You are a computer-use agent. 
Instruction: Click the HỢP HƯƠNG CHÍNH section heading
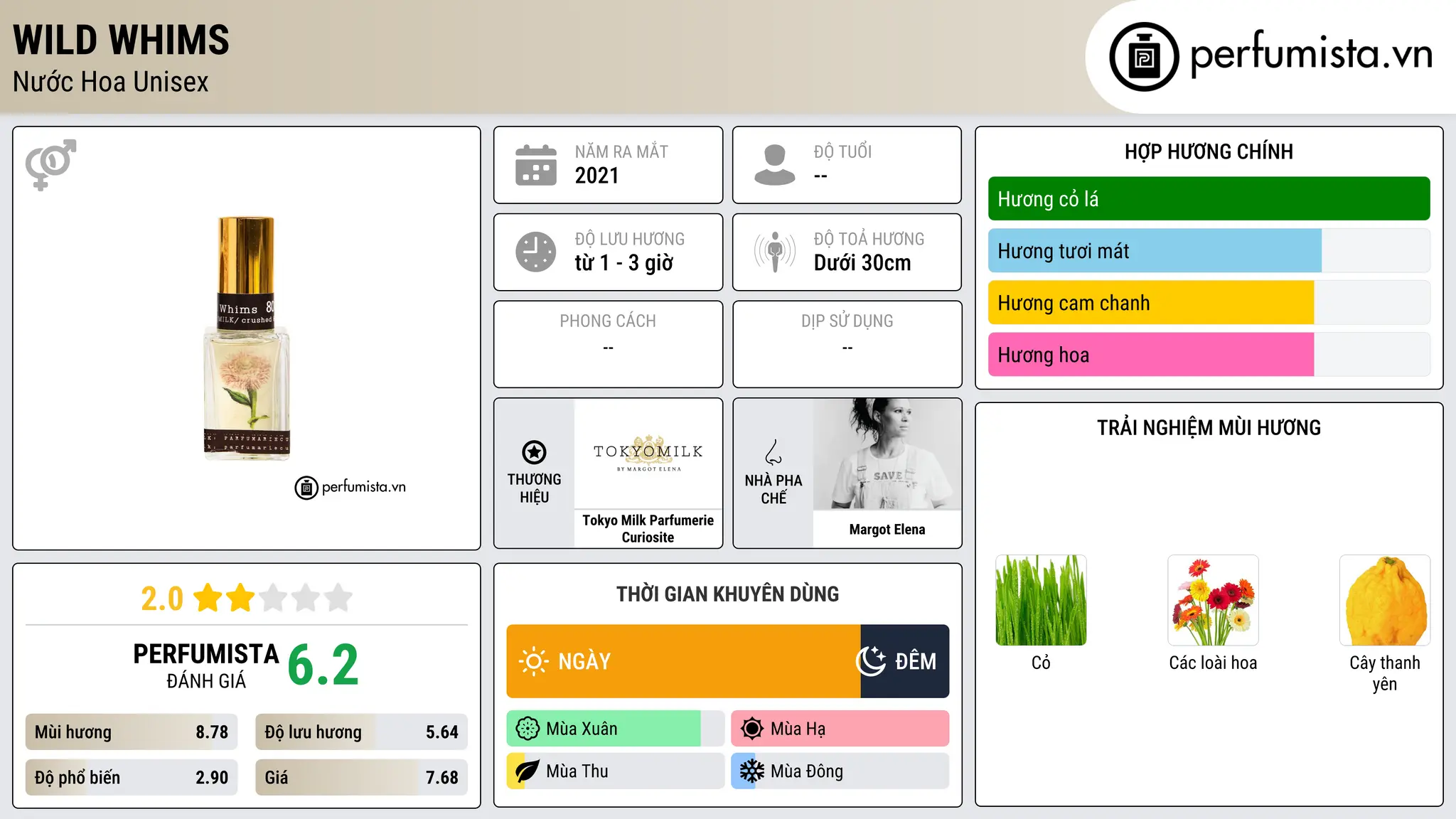coord(1209,151)
